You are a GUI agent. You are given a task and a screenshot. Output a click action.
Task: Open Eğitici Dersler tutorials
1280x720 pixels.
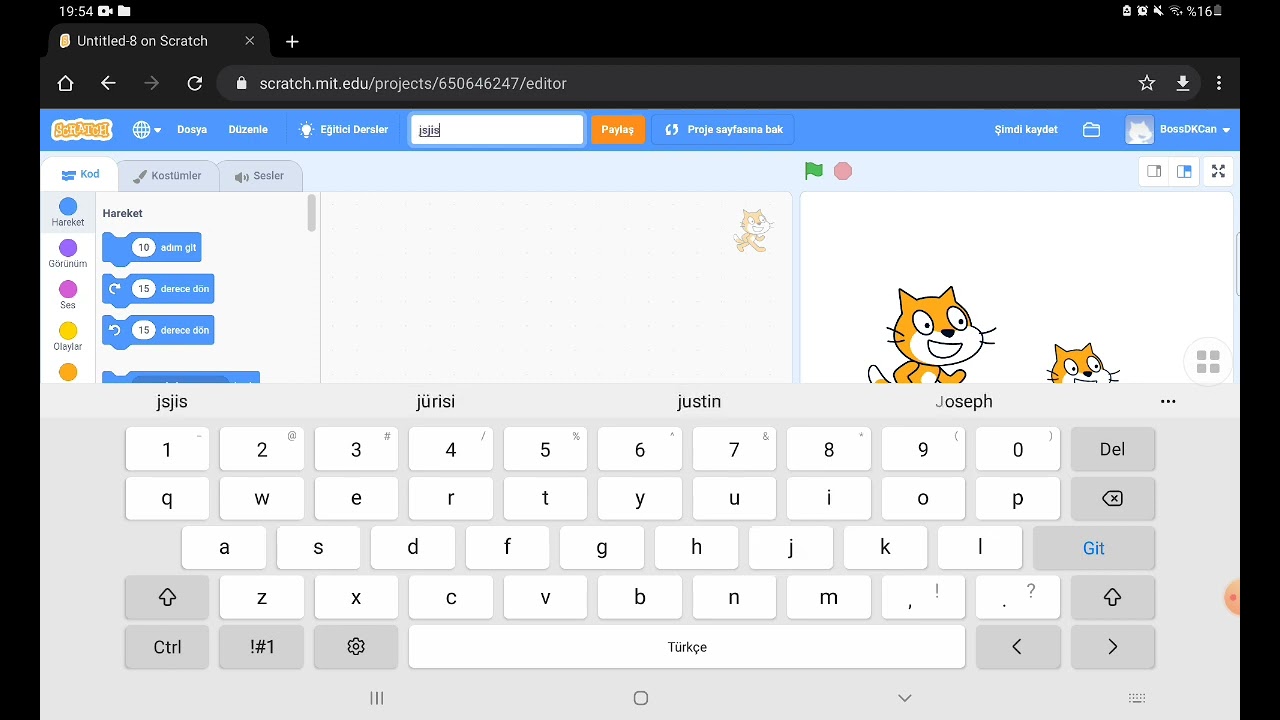tap(343, 130)
